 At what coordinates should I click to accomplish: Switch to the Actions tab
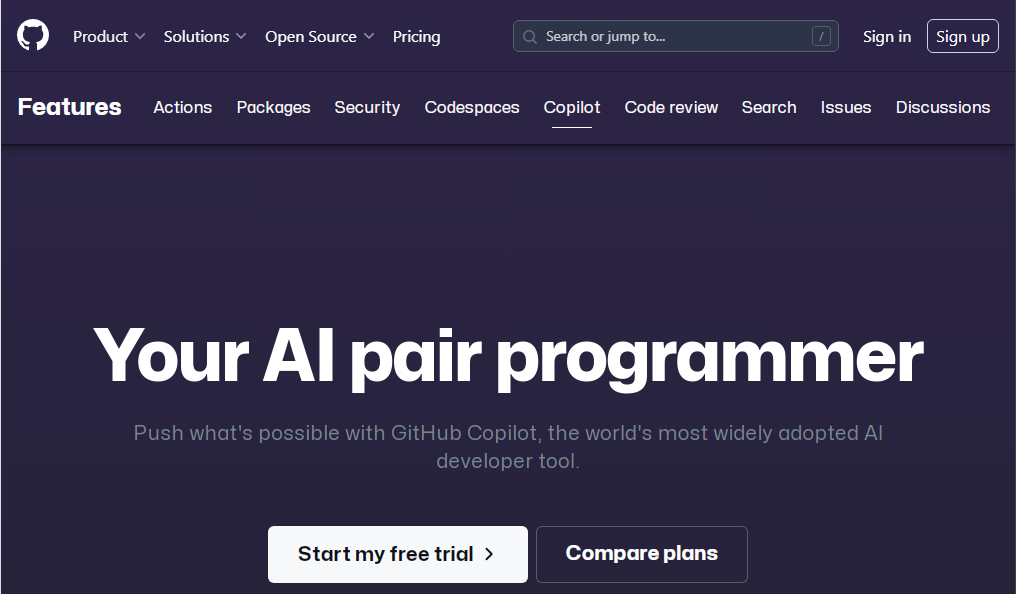coord(183,107)
